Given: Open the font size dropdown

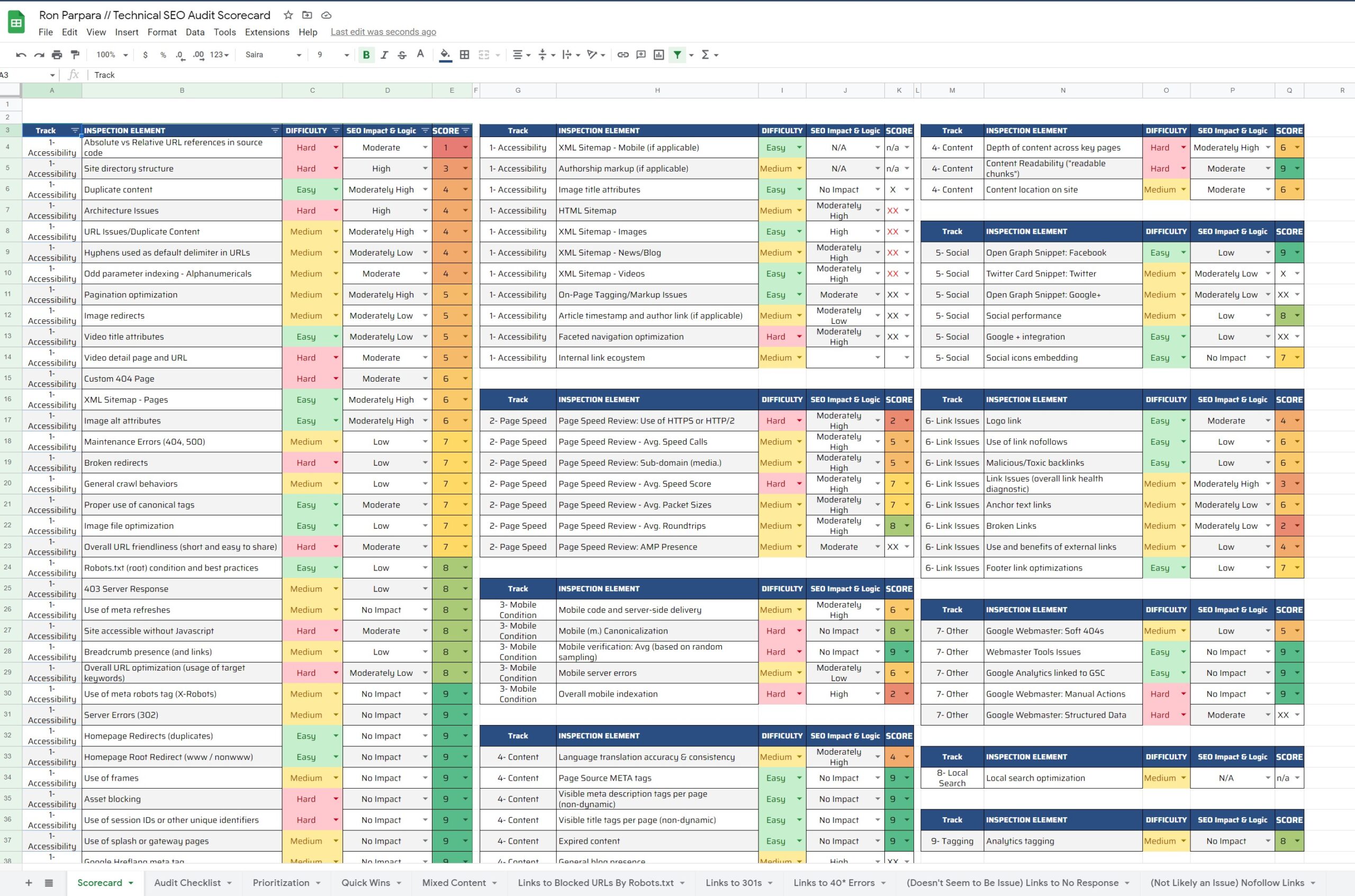Looking at the screenshot, I should pos(332,55).
